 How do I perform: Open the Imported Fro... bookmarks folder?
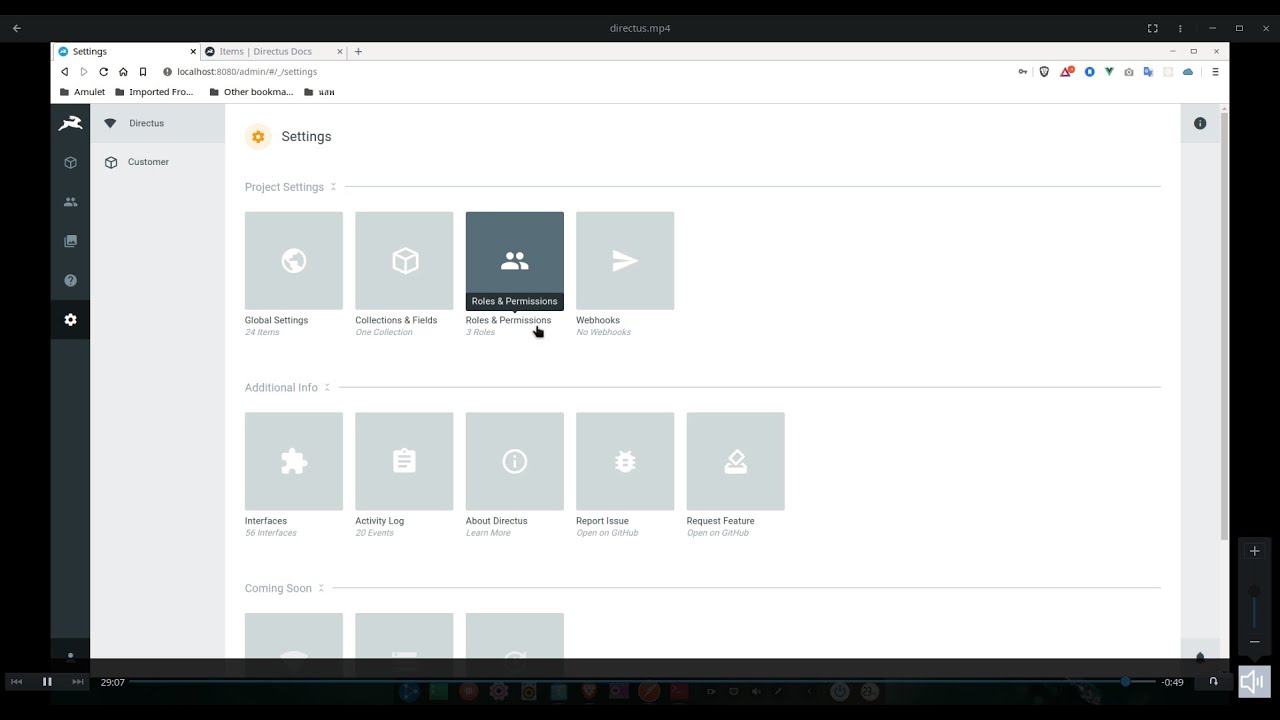pyautogui.click(x=153, y=92)
